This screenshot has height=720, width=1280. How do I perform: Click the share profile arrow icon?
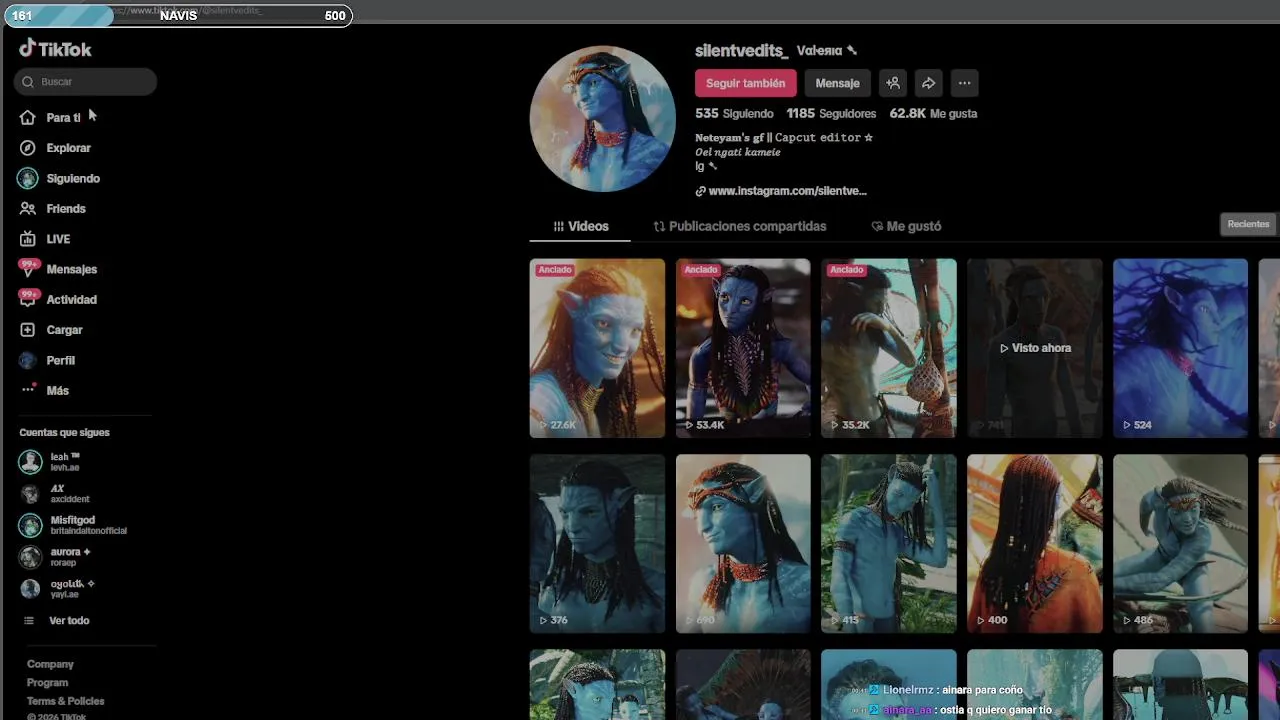click(x=928, y=83)
